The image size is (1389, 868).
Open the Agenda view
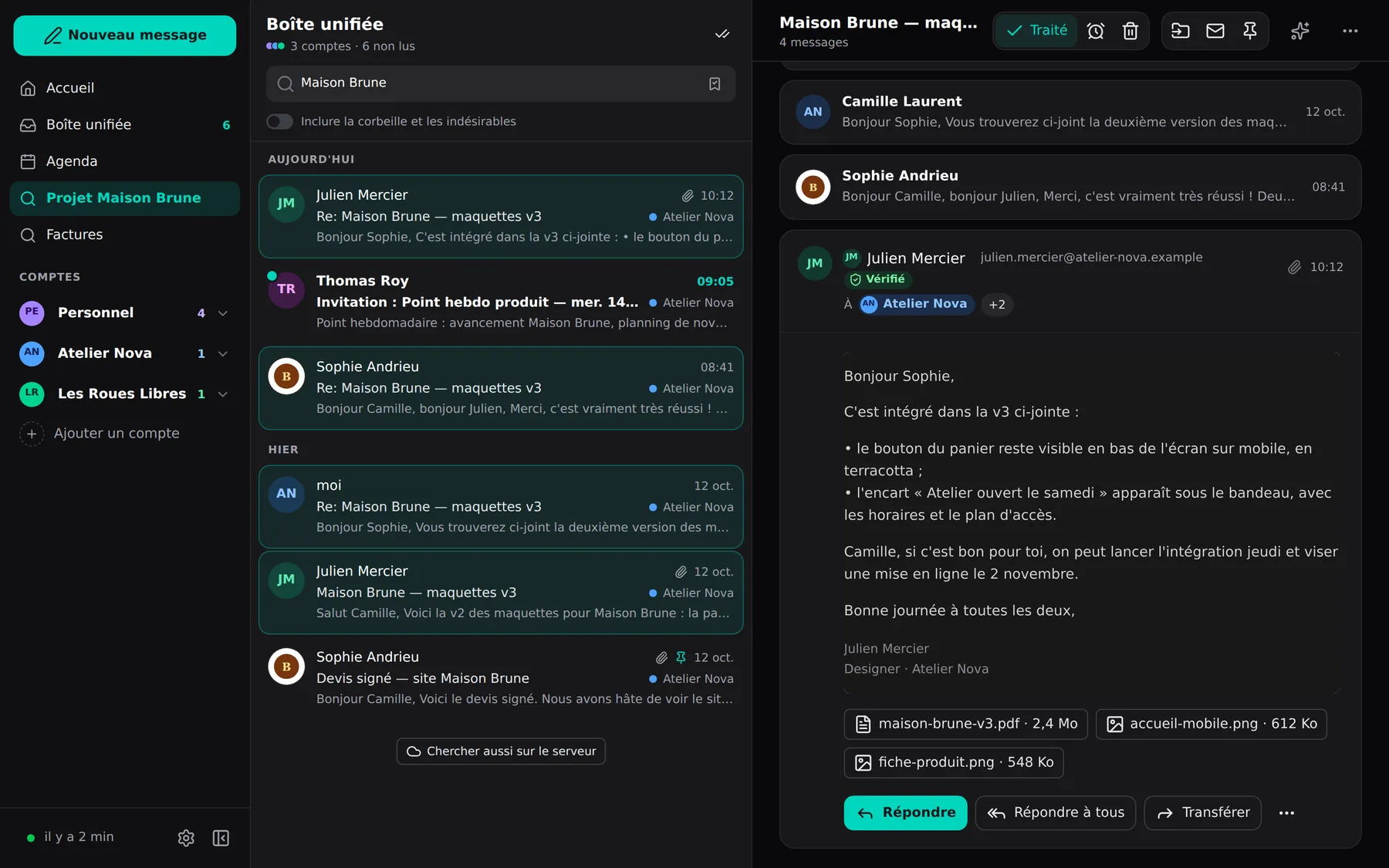(x=125, y=161)
